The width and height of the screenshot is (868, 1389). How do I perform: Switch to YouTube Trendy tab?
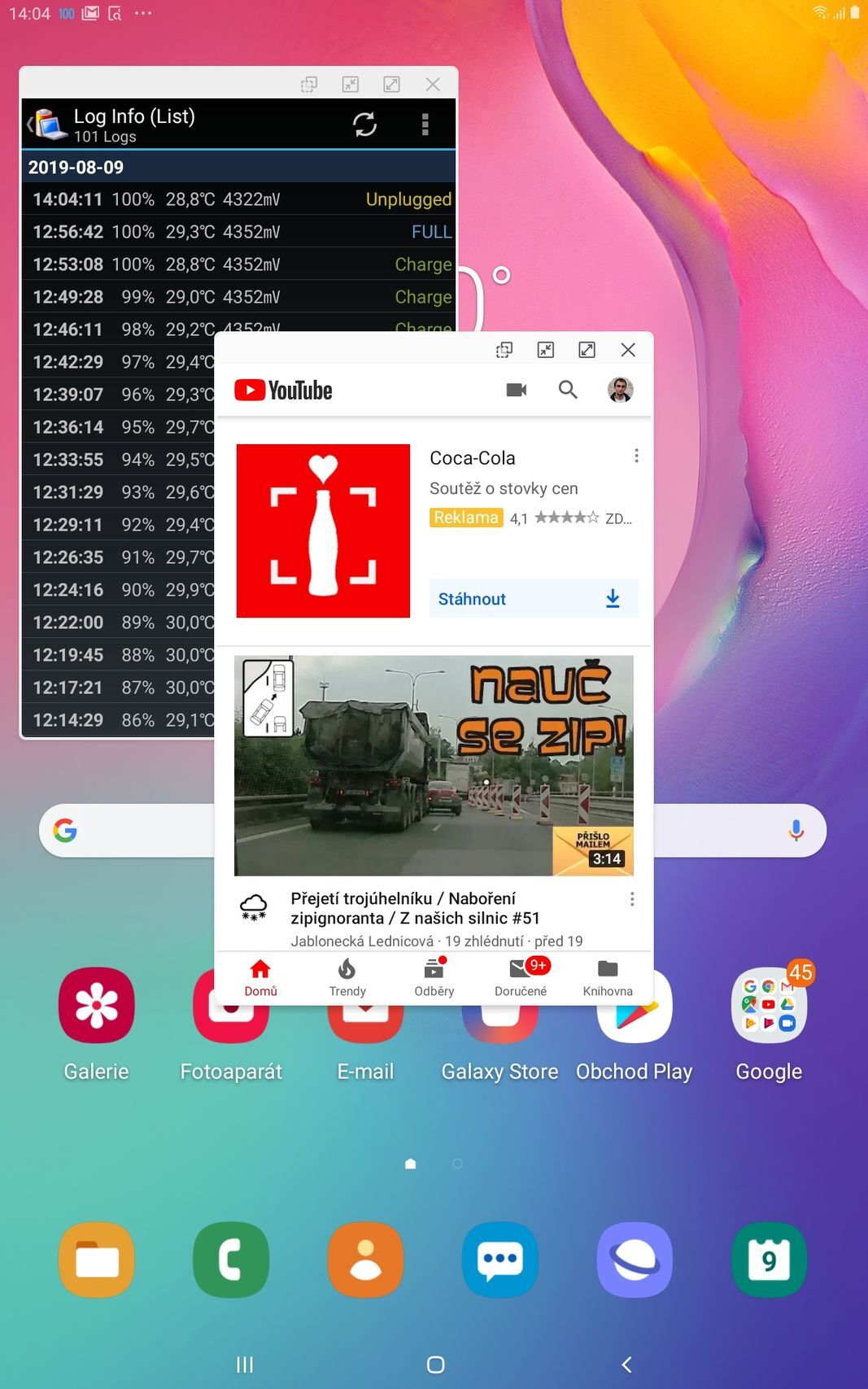click(347, 977)
